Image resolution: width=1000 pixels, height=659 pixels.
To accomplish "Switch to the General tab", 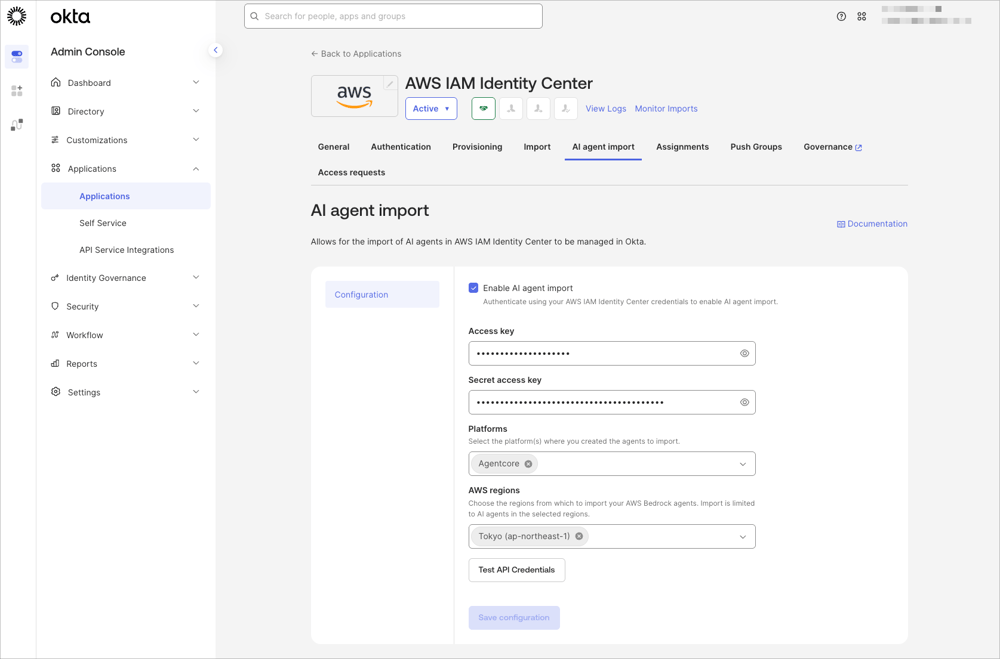I will [x=334, y=147].
